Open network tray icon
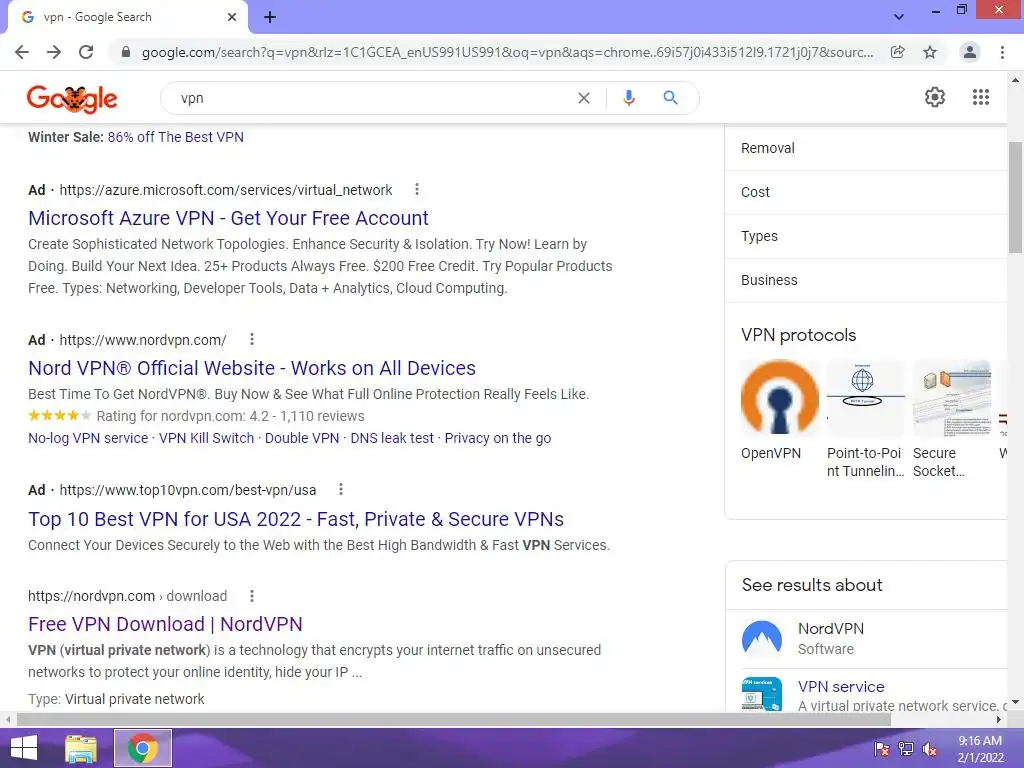Screen dimensions: 1024x768 (906, 749)
